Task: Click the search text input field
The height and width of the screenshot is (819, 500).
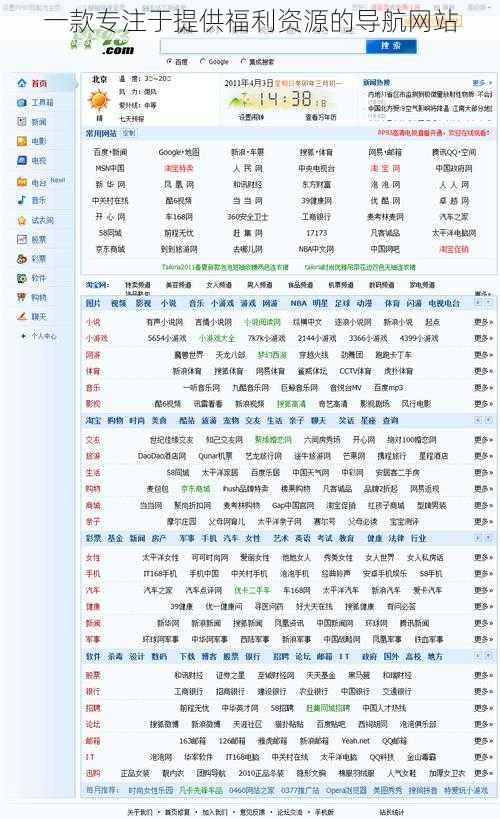Action: (x=263, y=46)
